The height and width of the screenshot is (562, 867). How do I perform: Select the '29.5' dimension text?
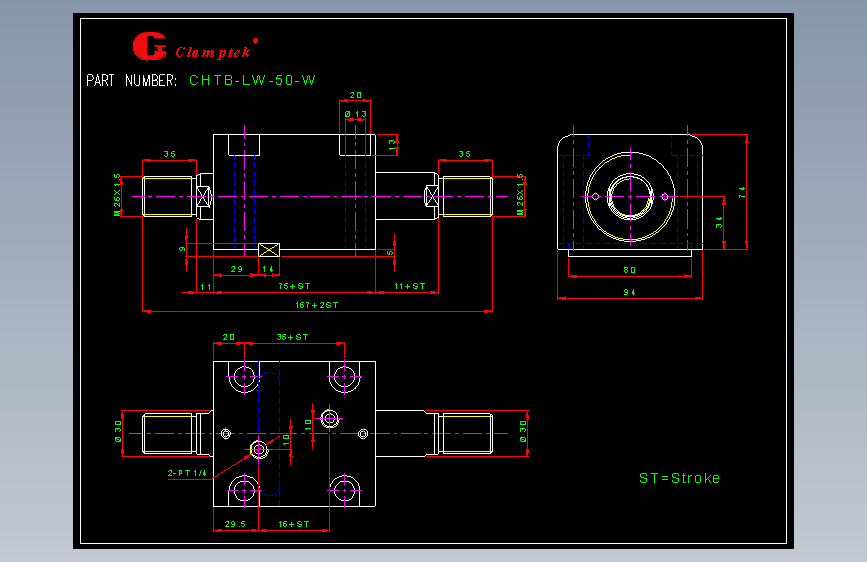point(235,524)
